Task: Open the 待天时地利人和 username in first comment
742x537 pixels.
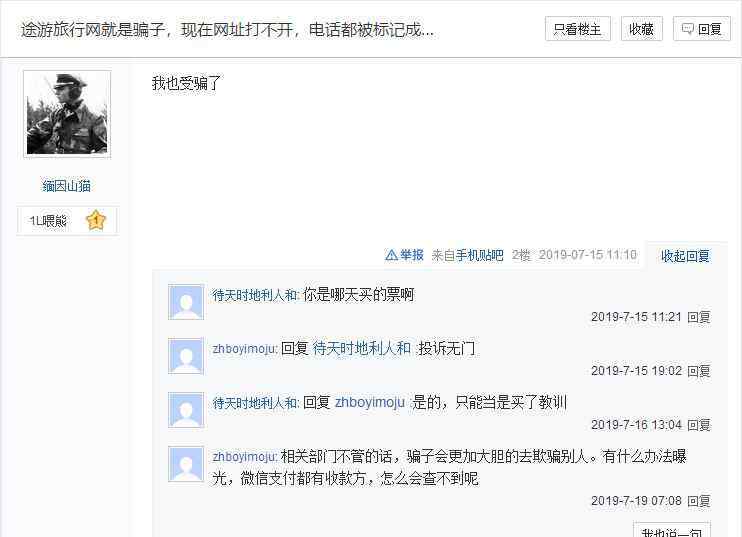Action: [255, 295]
